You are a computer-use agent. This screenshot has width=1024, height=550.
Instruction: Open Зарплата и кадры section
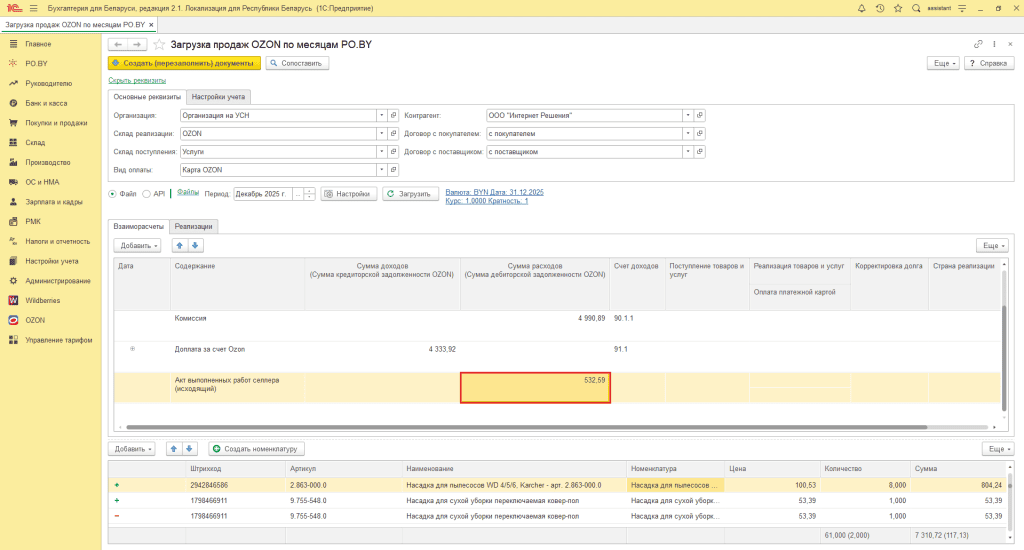tap(54, 202)
